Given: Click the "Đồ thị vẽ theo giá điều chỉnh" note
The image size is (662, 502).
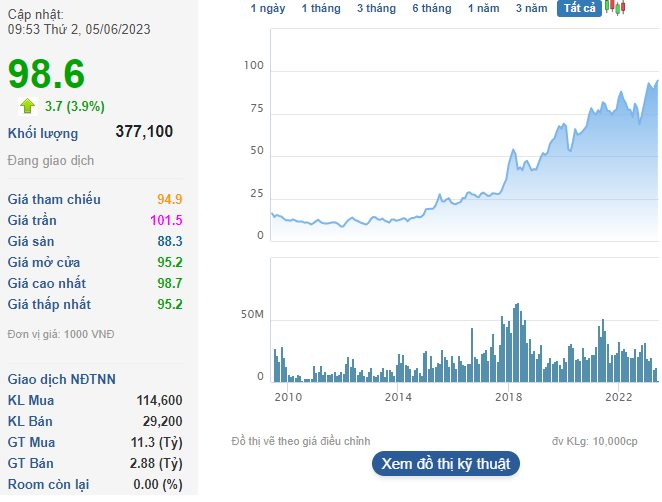Looking at the screenshot, I should point(301,442).
